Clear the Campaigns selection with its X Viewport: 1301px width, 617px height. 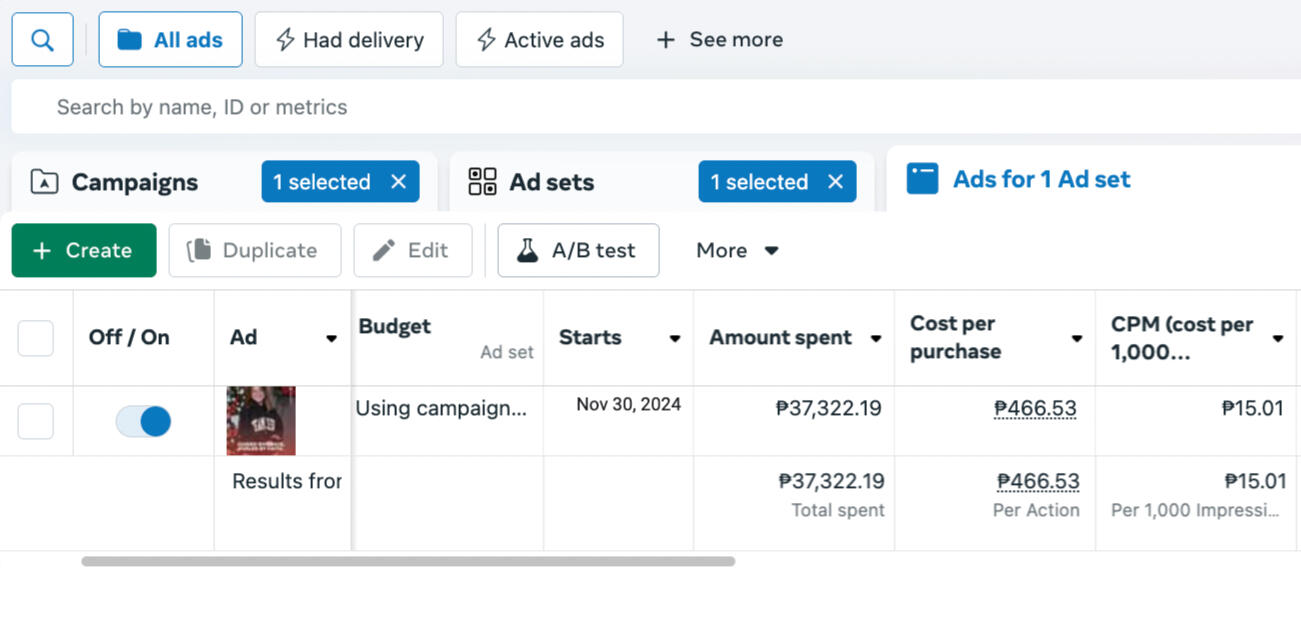tap(398, 182)
